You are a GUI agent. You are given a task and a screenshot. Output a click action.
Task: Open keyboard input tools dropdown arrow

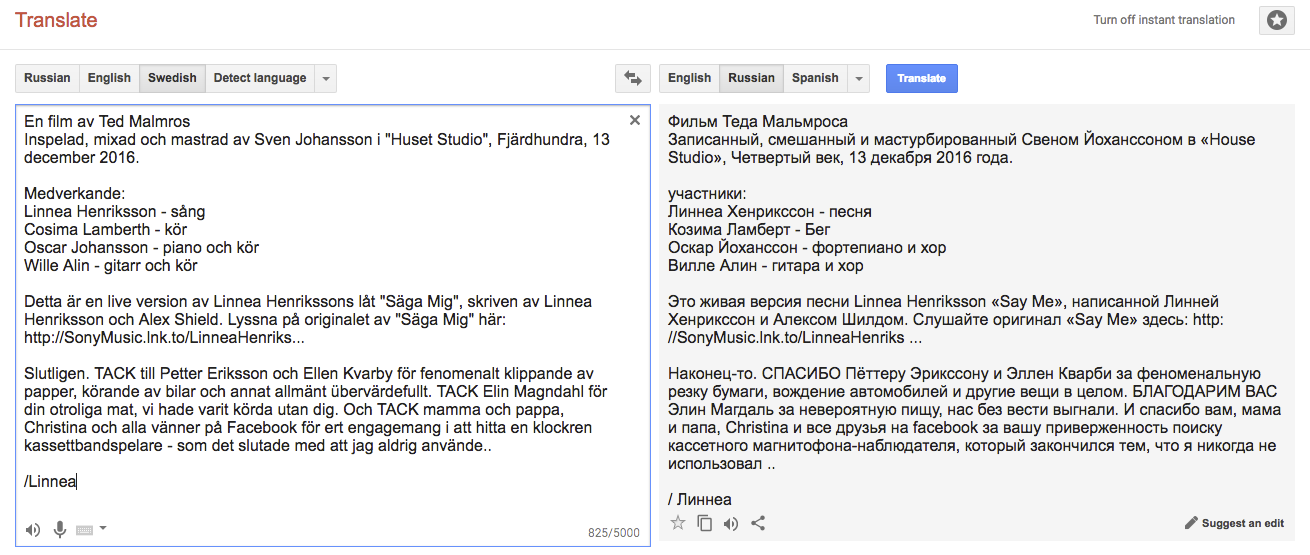coord(102,528)
